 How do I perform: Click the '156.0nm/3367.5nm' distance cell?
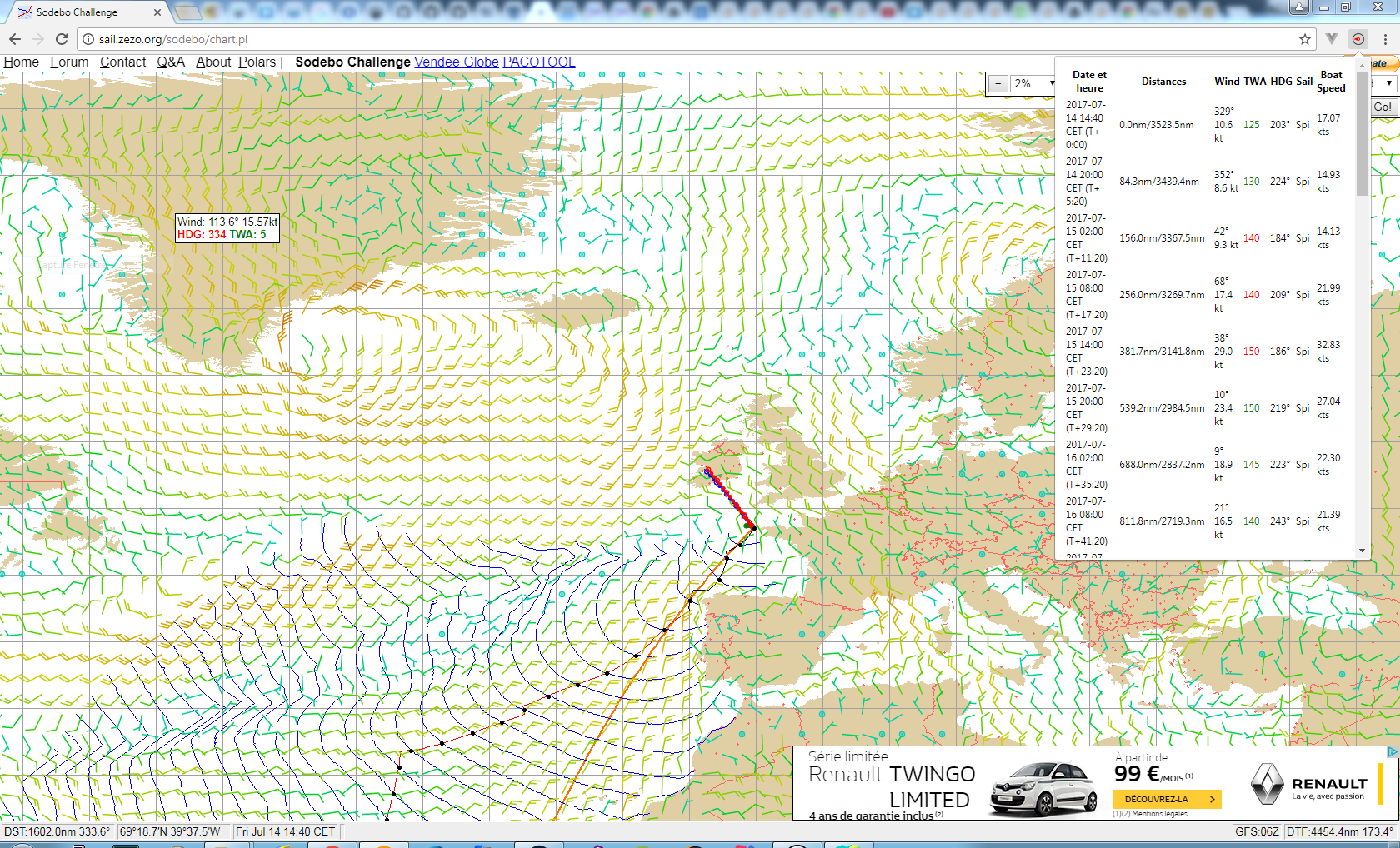pos(1162,238)
